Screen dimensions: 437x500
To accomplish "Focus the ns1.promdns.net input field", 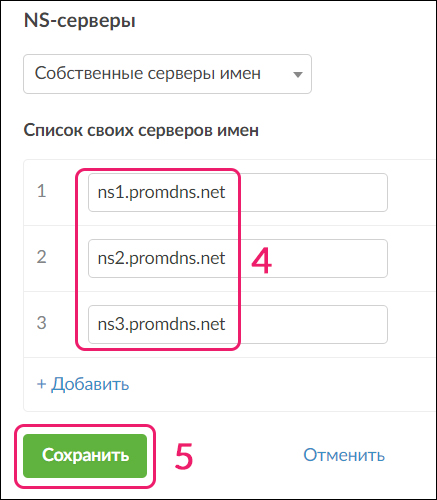I will [x=238, y=192].
